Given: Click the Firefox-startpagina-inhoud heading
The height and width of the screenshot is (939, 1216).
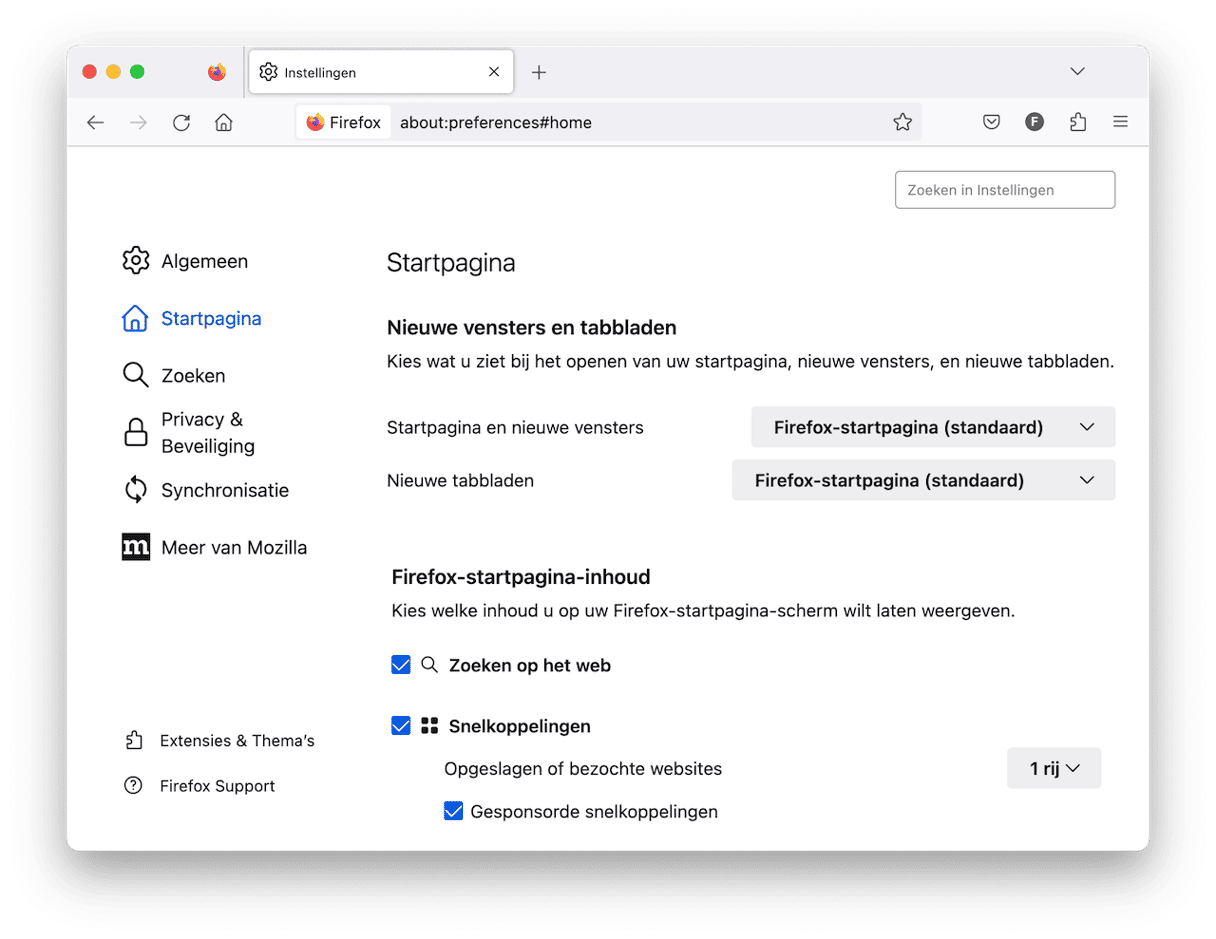Looking at the screenshot, I should tap(521, 576).
